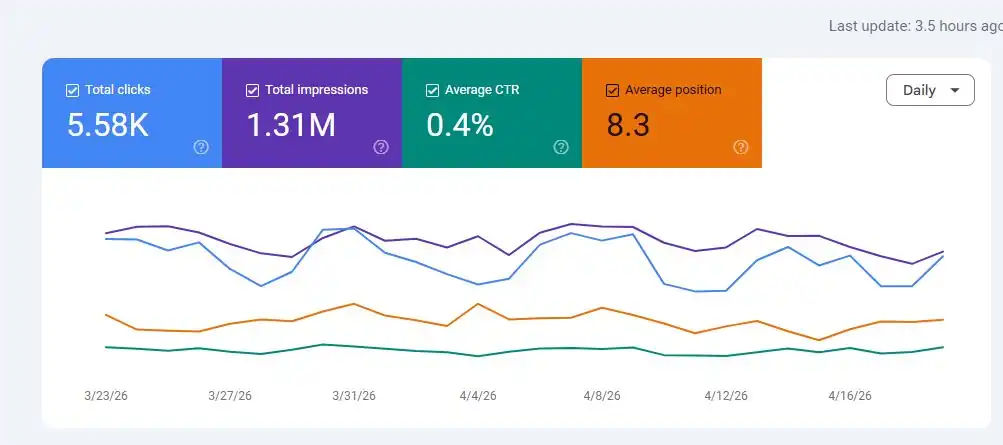Open help icon on Average position card
This screenshot has width=1003, height=445.
(741, 148)
